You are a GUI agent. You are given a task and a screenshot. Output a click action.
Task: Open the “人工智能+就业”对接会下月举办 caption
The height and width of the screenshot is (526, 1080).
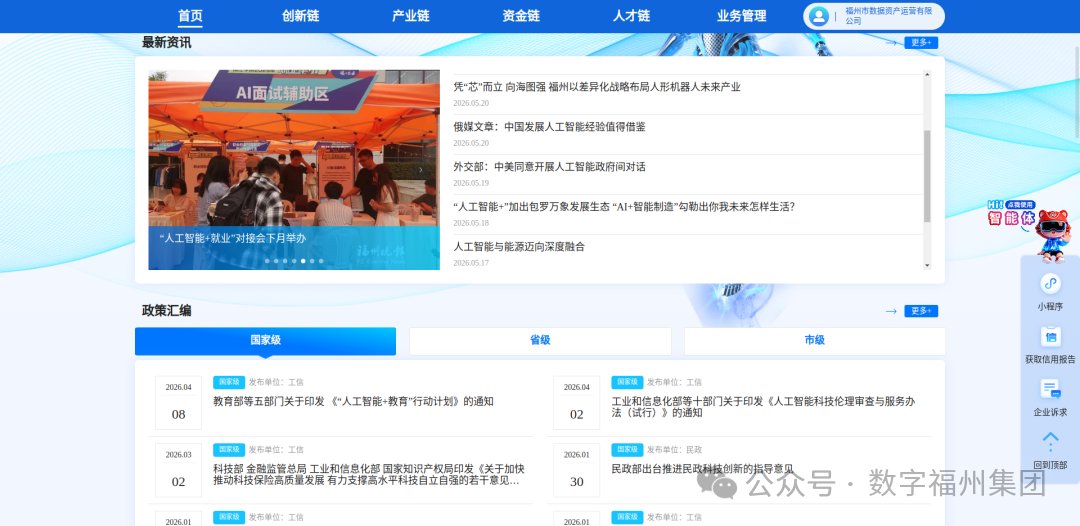tap(232, 238)
